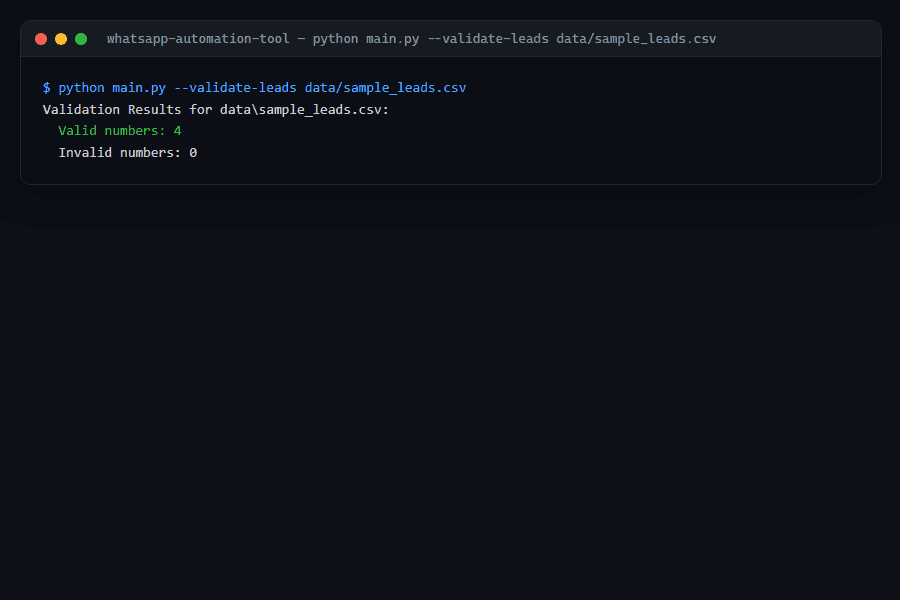The width and height of the screenshot is (900, 600).
Task: Click the red close dot
Action: pyautogui.click(x=41, y=39)
